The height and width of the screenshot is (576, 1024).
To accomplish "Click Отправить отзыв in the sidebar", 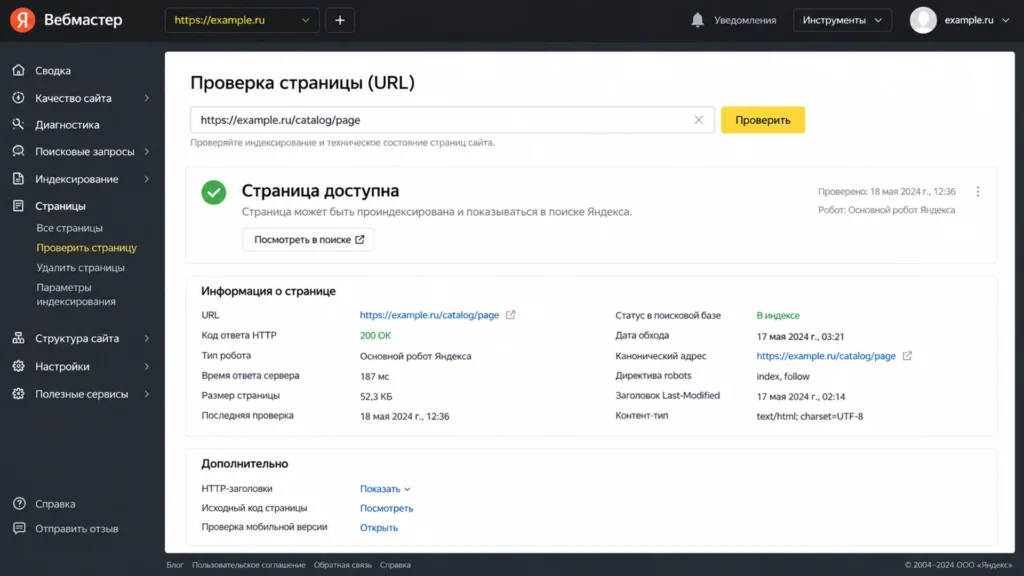I will click(x=77, y=529).
